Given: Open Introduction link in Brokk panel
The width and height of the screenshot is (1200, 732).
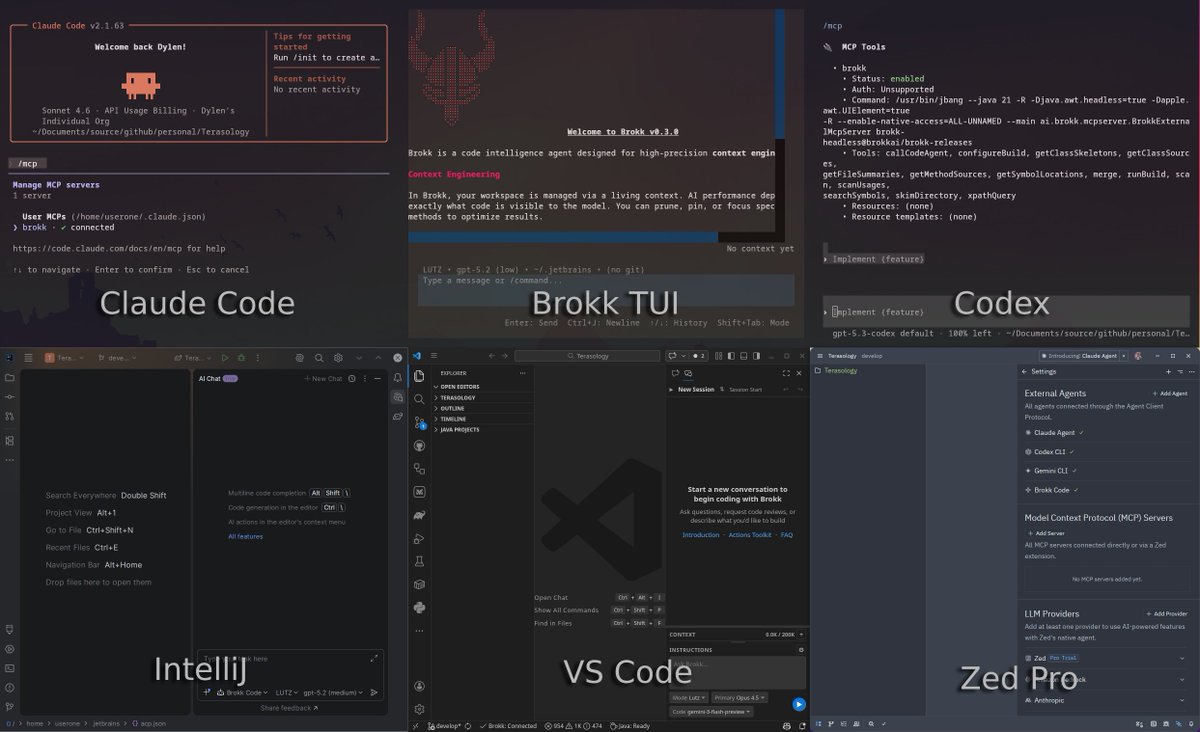Looking at the screenshot, I should [x=701, y=535].
